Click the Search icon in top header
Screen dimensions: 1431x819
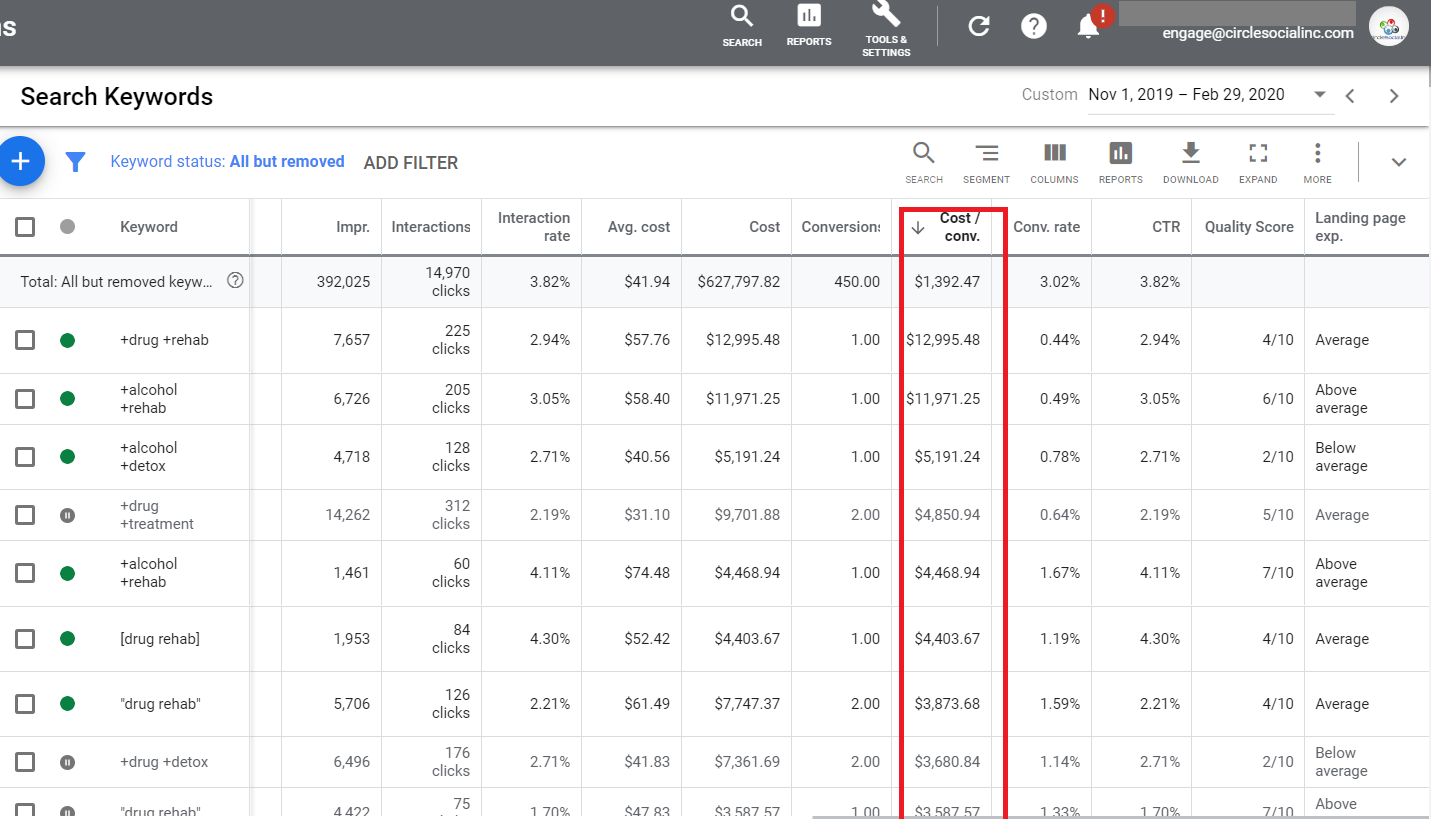(741, 24)
